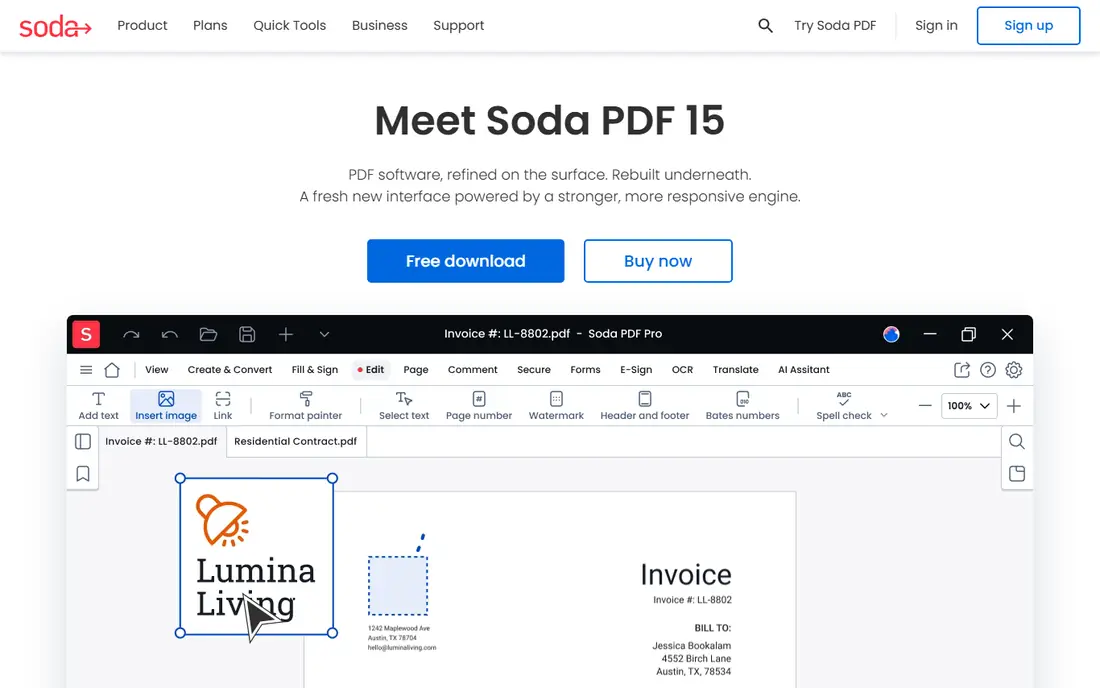This screenshot has width=1100, height=688.
Task: Open the Support nav menu
Action: coord(458,26)
